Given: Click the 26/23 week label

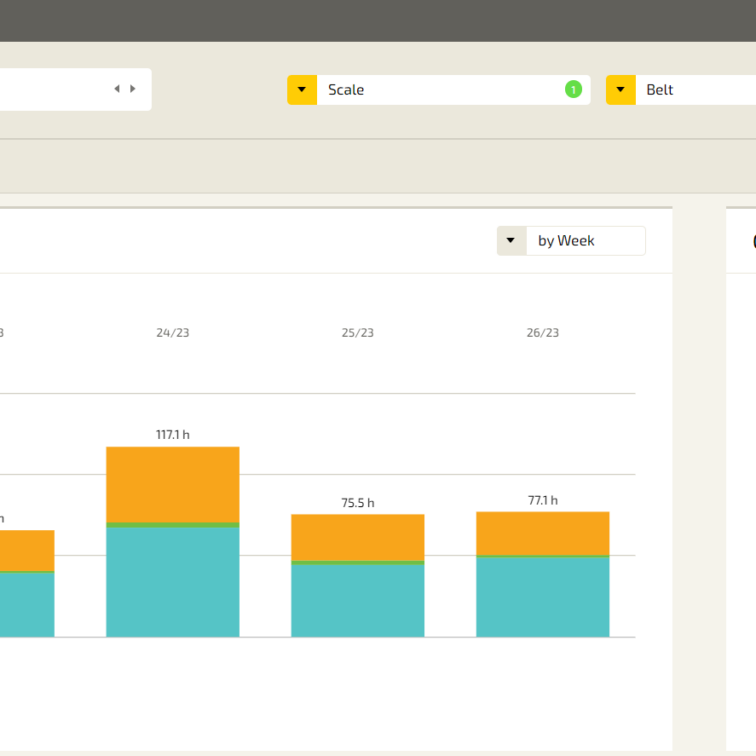Looking at the screenshot, I should pyautogui.click(x=542, y=333).
